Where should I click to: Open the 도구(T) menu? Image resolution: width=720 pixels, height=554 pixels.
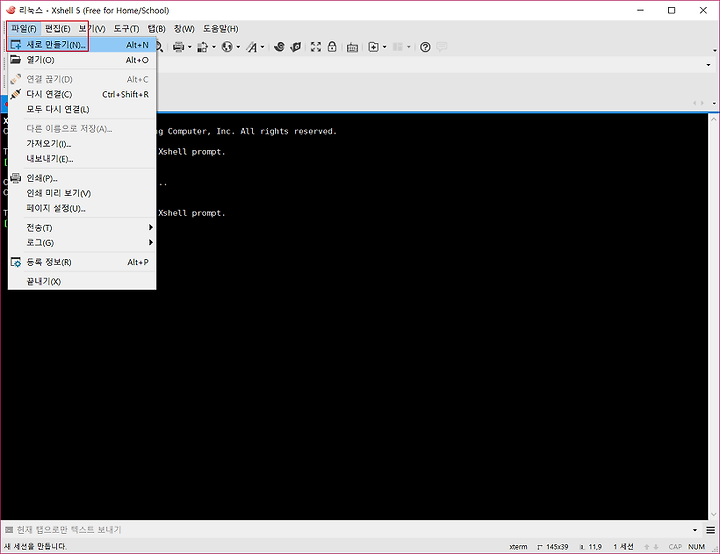pos(126,29)
